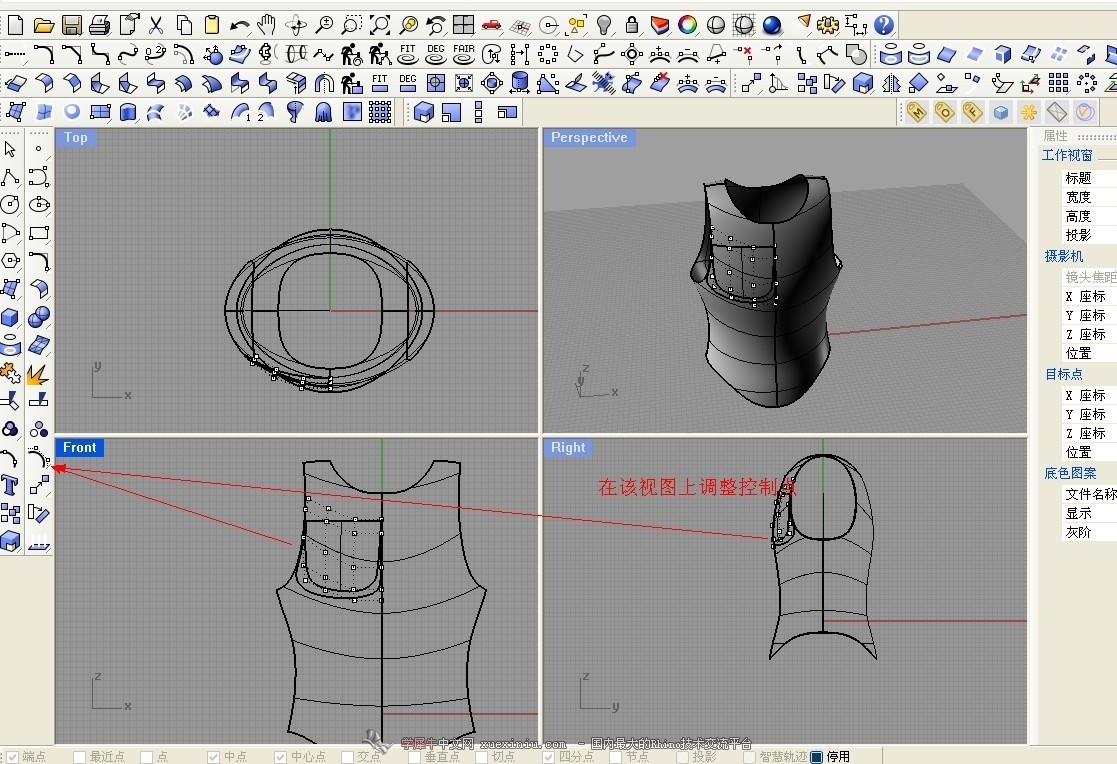
Task: Select the Rotate view icon
Action: point(296,26)
